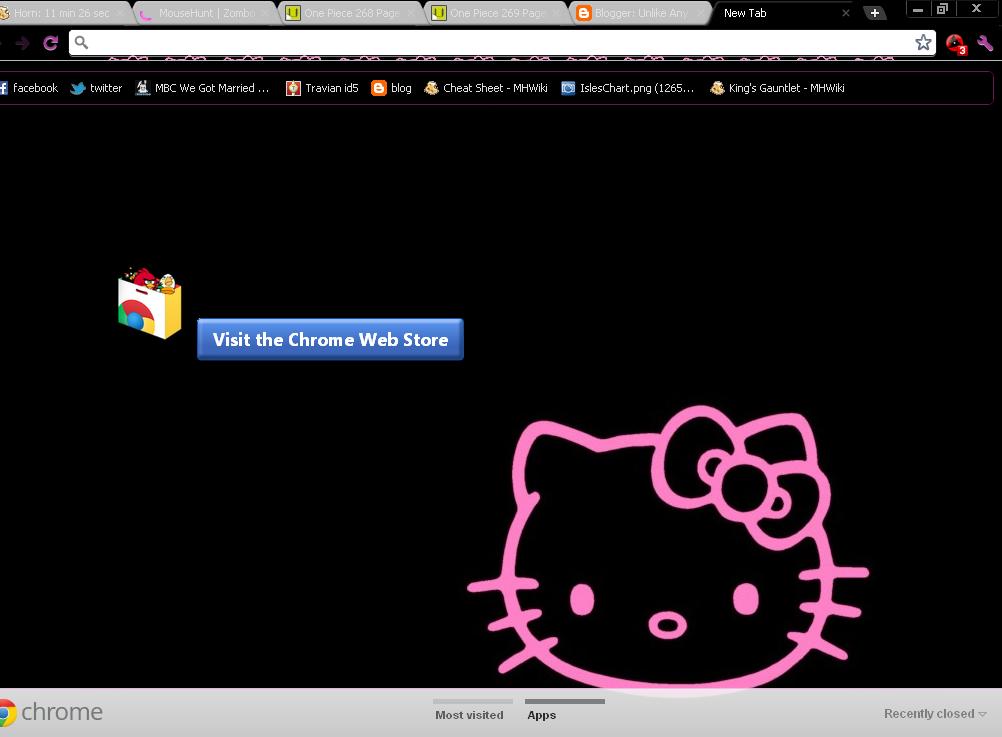Screen dimensions: 1002x737
Task: Open the twitter bookmark
Action: [96, 88]
